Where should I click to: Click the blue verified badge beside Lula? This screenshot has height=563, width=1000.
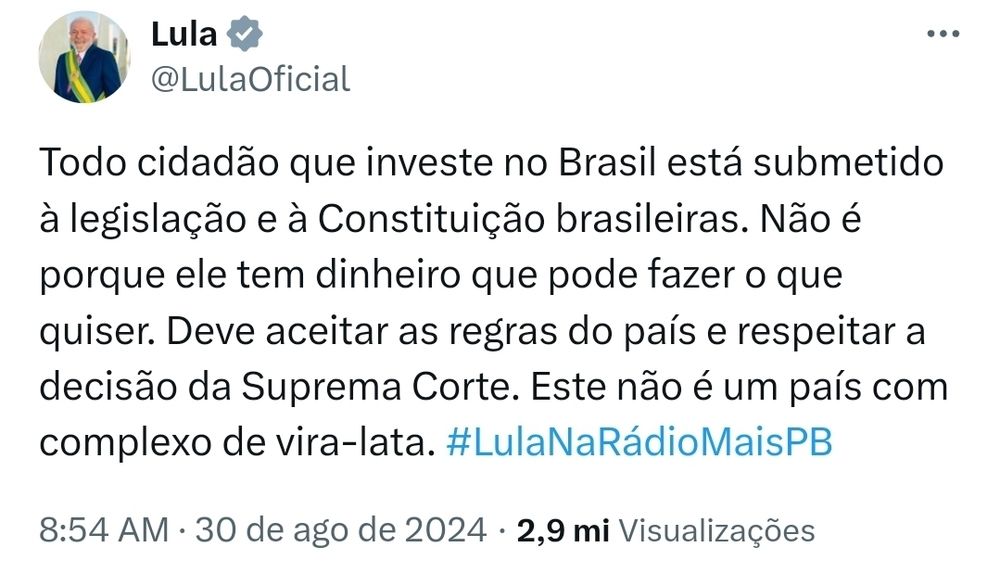click(x=245, y=34)
